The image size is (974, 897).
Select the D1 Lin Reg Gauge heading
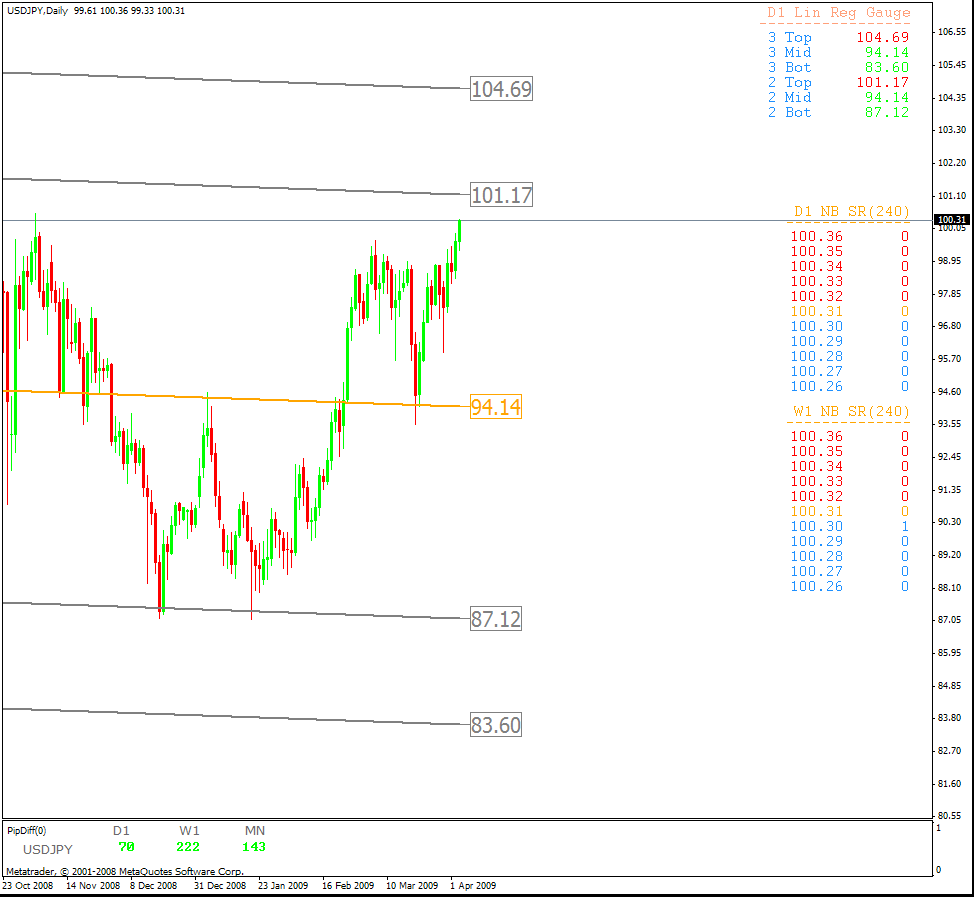tap(839, 12)
